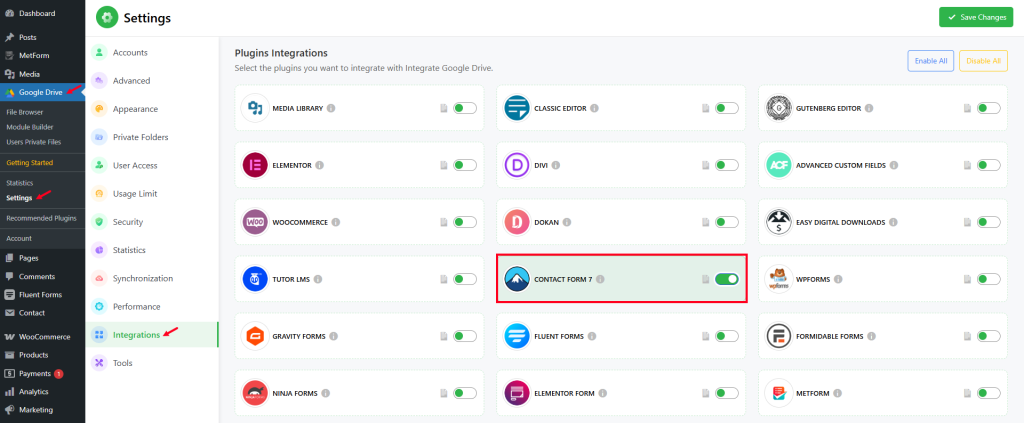Open Recommended Plugins submenu link

[42, 218]
